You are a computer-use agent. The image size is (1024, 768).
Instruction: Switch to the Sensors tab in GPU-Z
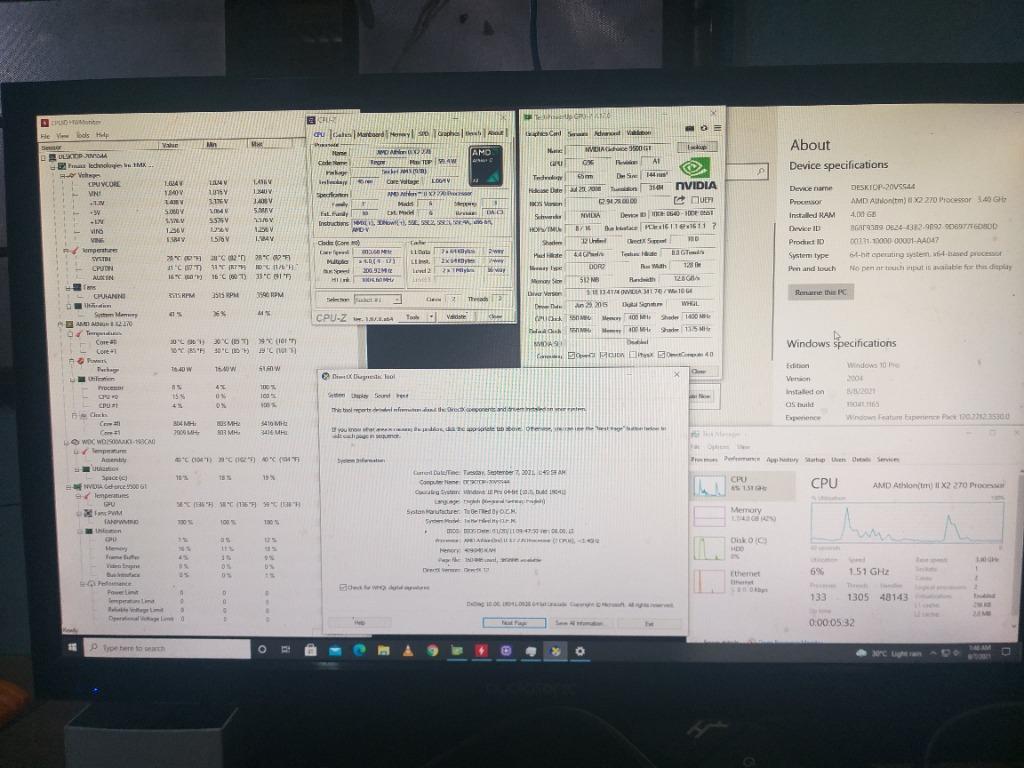click(577, 133)
